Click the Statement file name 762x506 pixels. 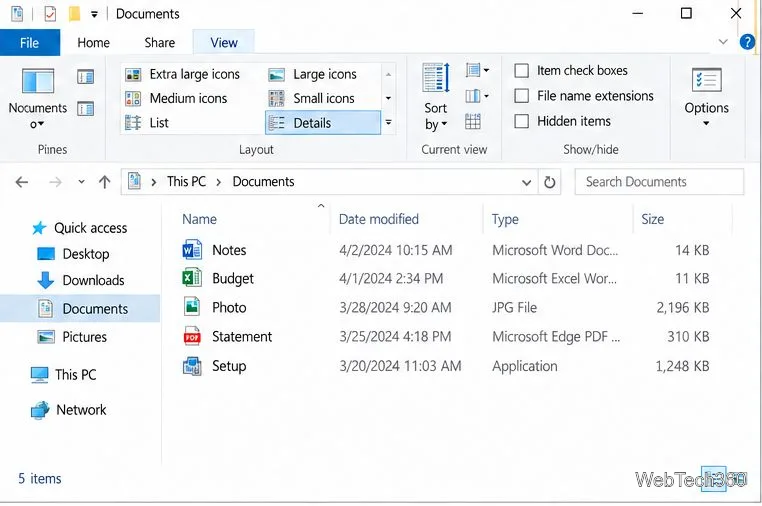point(242,336)
